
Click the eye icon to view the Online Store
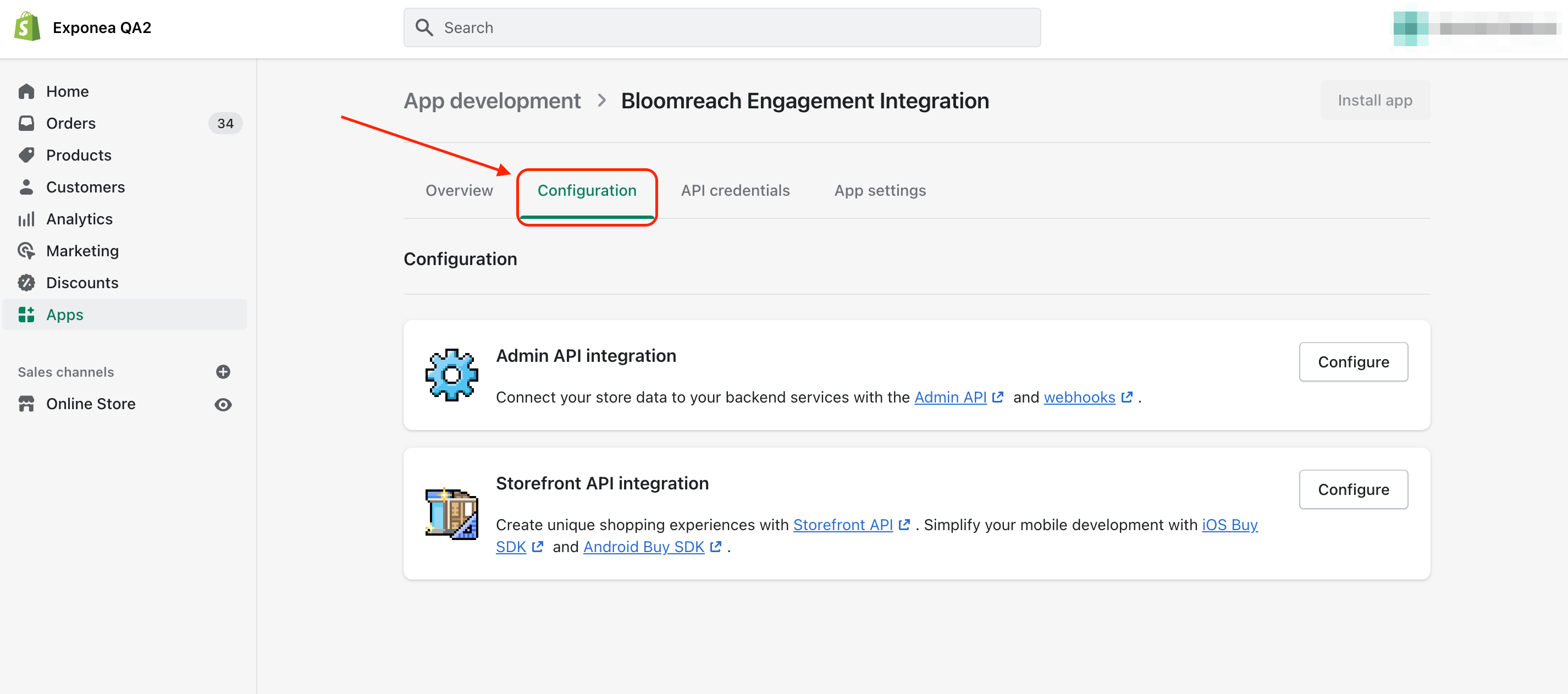[x=223, y=404]
